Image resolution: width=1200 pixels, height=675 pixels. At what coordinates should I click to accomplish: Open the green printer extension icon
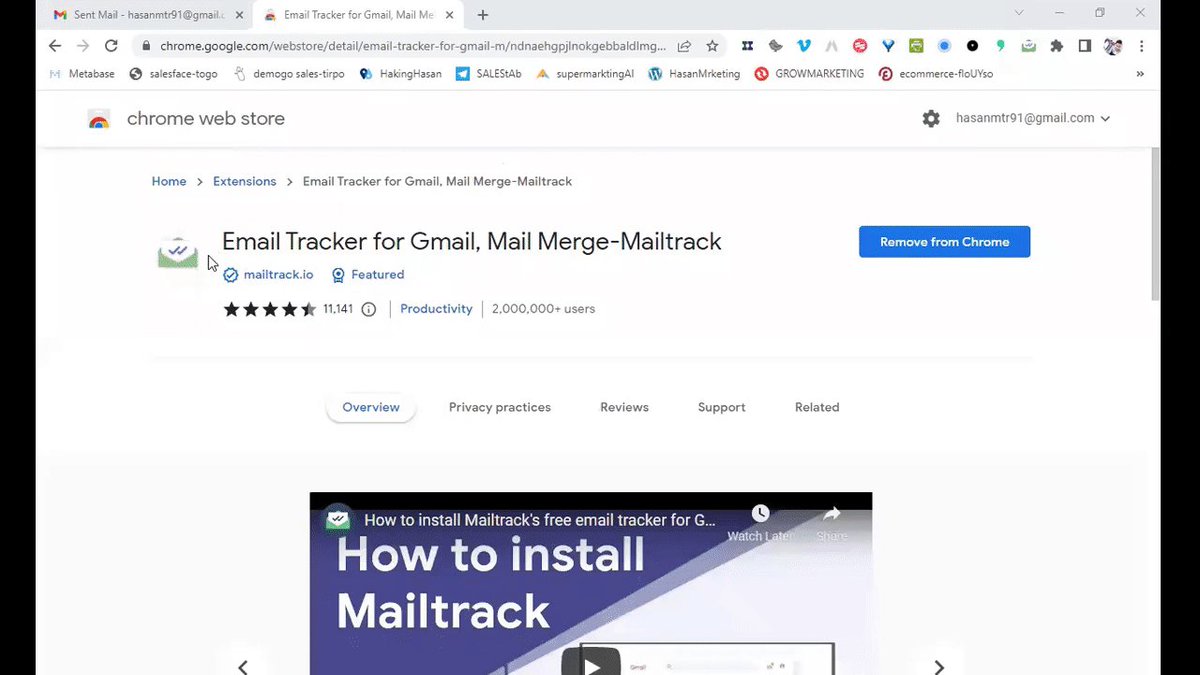[916, 46]
